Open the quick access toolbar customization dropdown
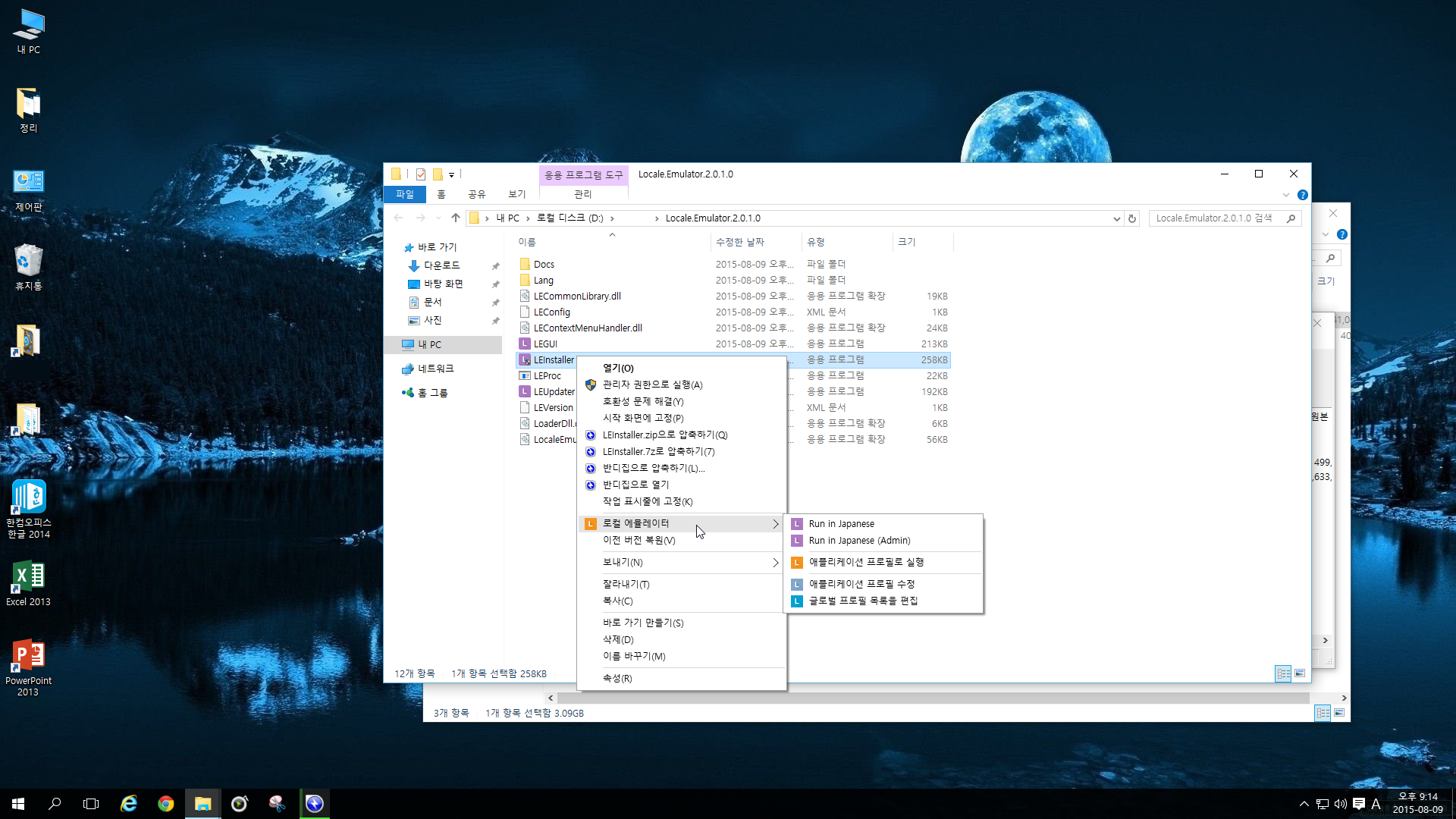This screenshot has height=819, width=1456. (x=453, y=174)
